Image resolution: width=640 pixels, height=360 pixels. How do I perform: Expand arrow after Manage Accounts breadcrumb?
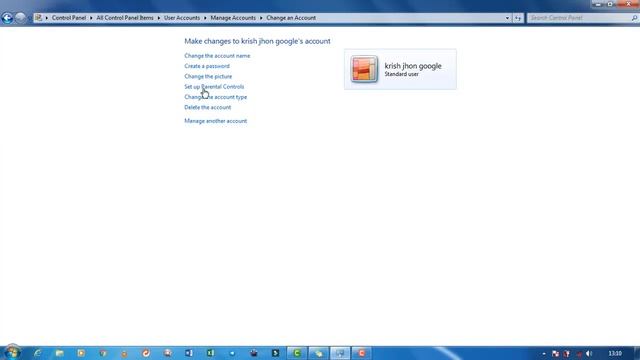tap(261, 18)
